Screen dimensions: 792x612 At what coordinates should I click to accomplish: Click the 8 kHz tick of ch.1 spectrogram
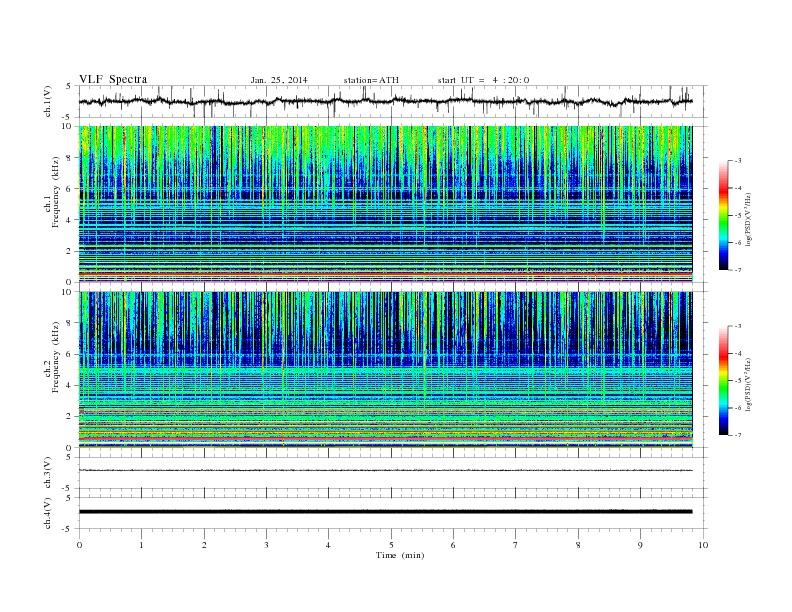70,158
